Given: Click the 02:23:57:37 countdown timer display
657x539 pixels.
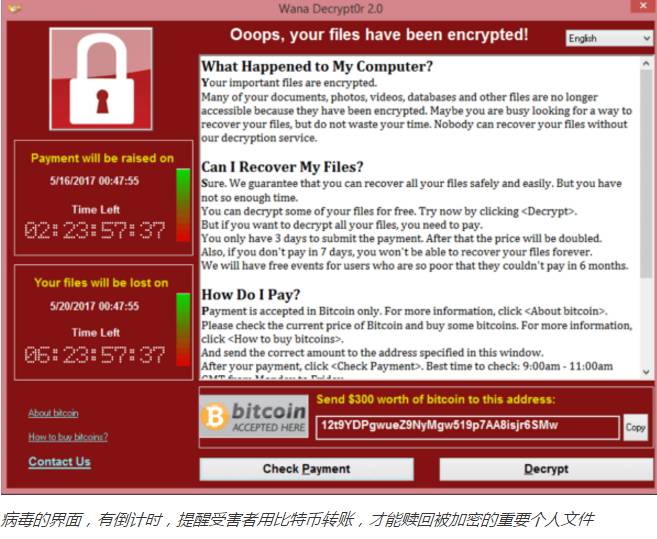Looking at the screenshot, I should 95,231.
